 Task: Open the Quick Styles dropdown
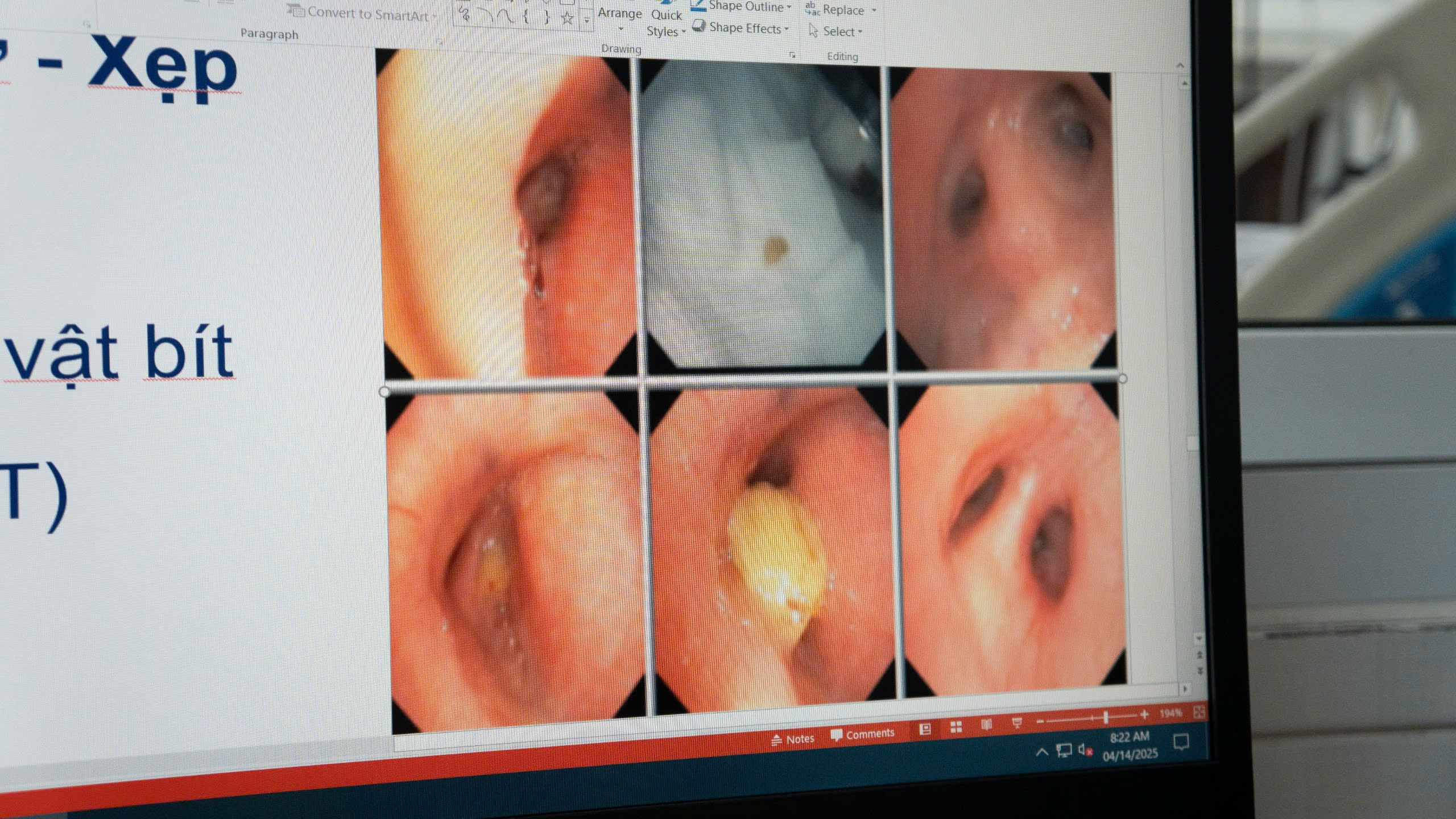(x=666, y=23)
